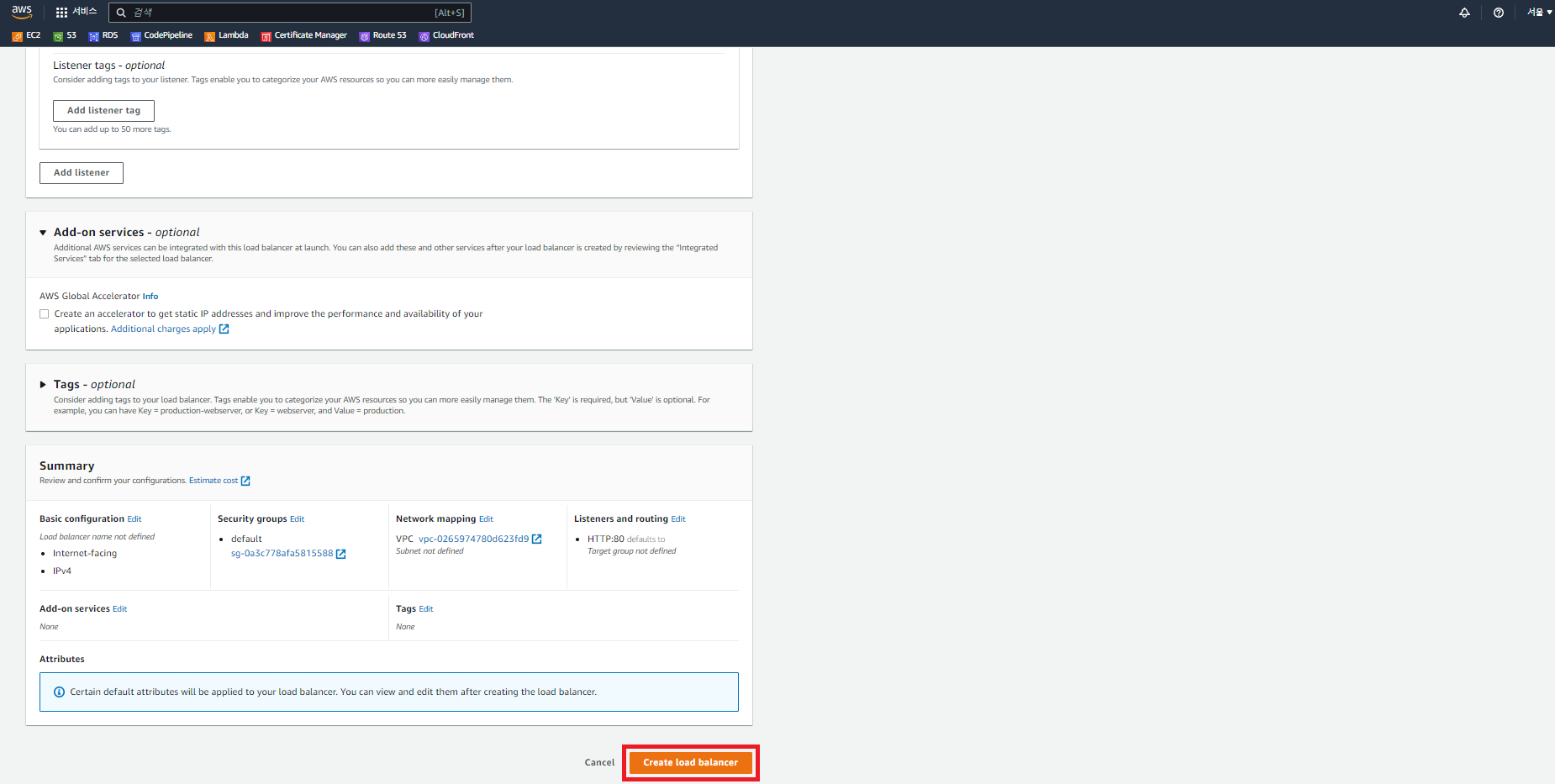Open CodePipeline from the favorites bar
The width and height of the screenshot is (1555, 784).
point(161,35)
